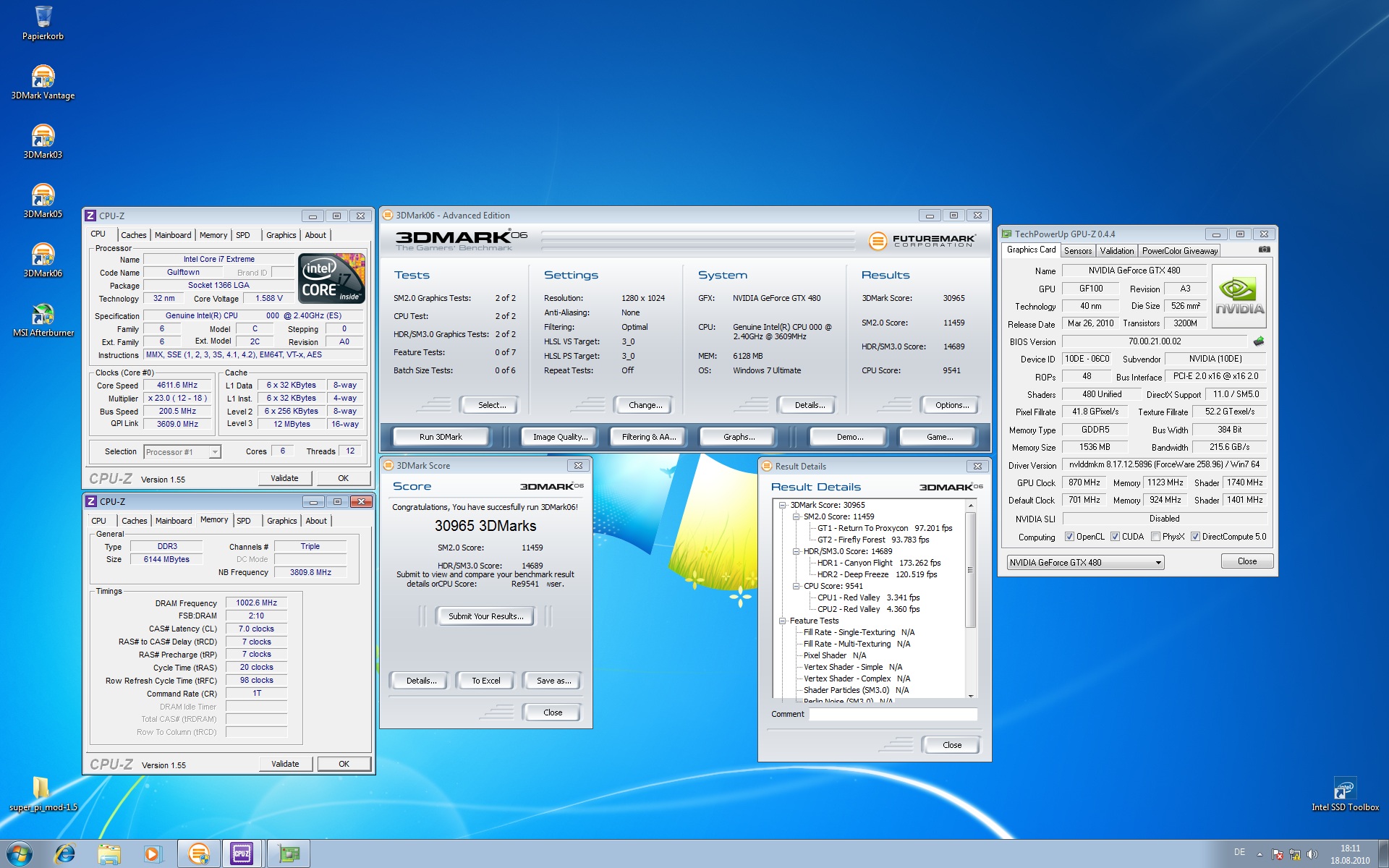Image resolution: width=1389 pixels, height=868 pixels.
Task: Toggle the CUDA checkbox in GPU-Z
Action: click(x=1115, y=537)
